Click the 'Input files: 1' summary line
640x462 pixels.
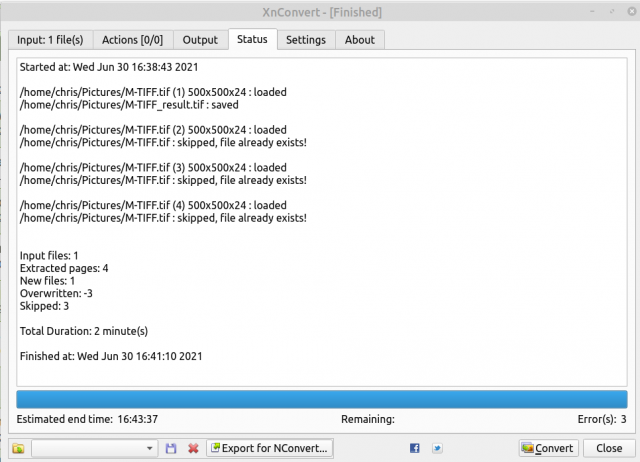click(49, 255)
